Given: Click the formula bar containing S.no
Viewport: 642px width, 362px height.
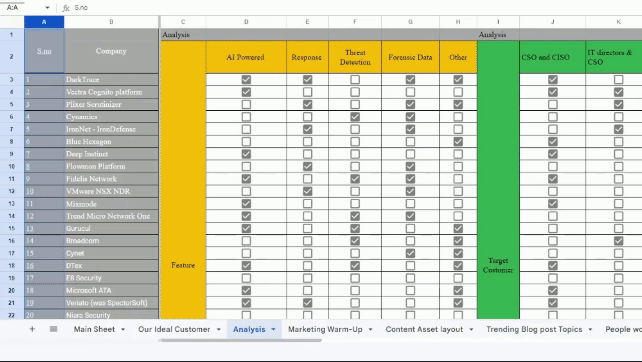Looking at the screenshot, I should tap(356, 8).
